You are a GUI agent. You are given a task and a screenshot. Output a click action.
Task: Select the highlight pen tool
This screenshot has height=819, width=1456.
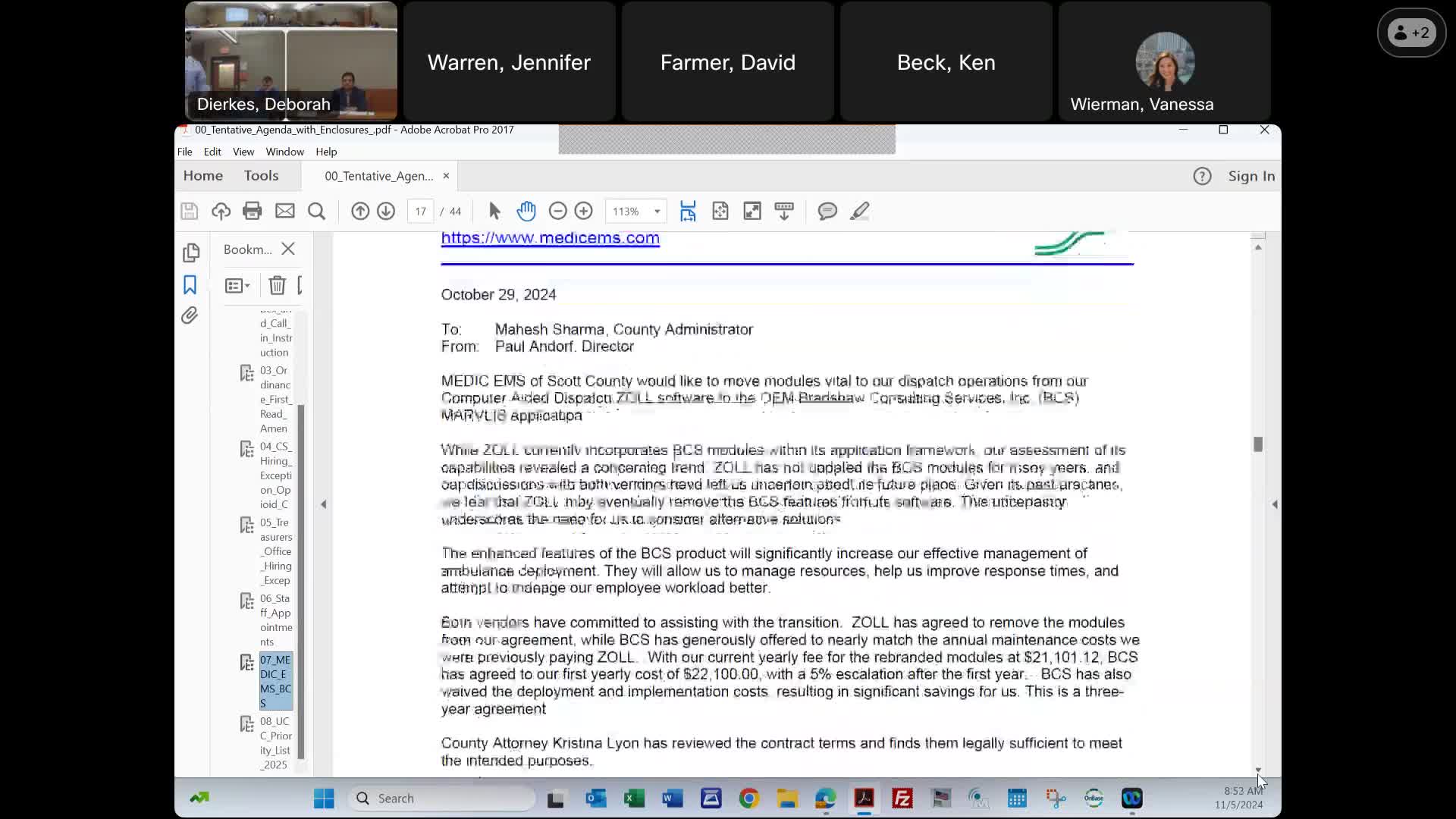[x=859, y=212]
